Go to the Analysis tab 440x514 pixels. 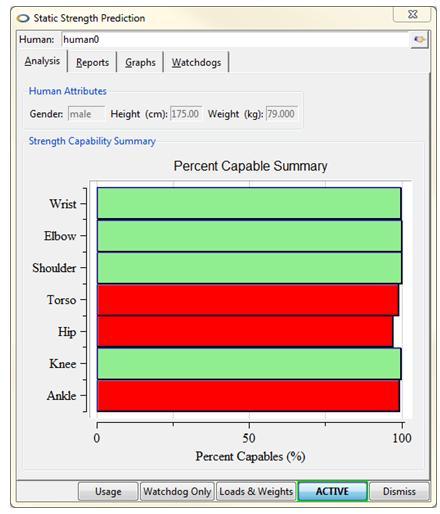(42, 61)
